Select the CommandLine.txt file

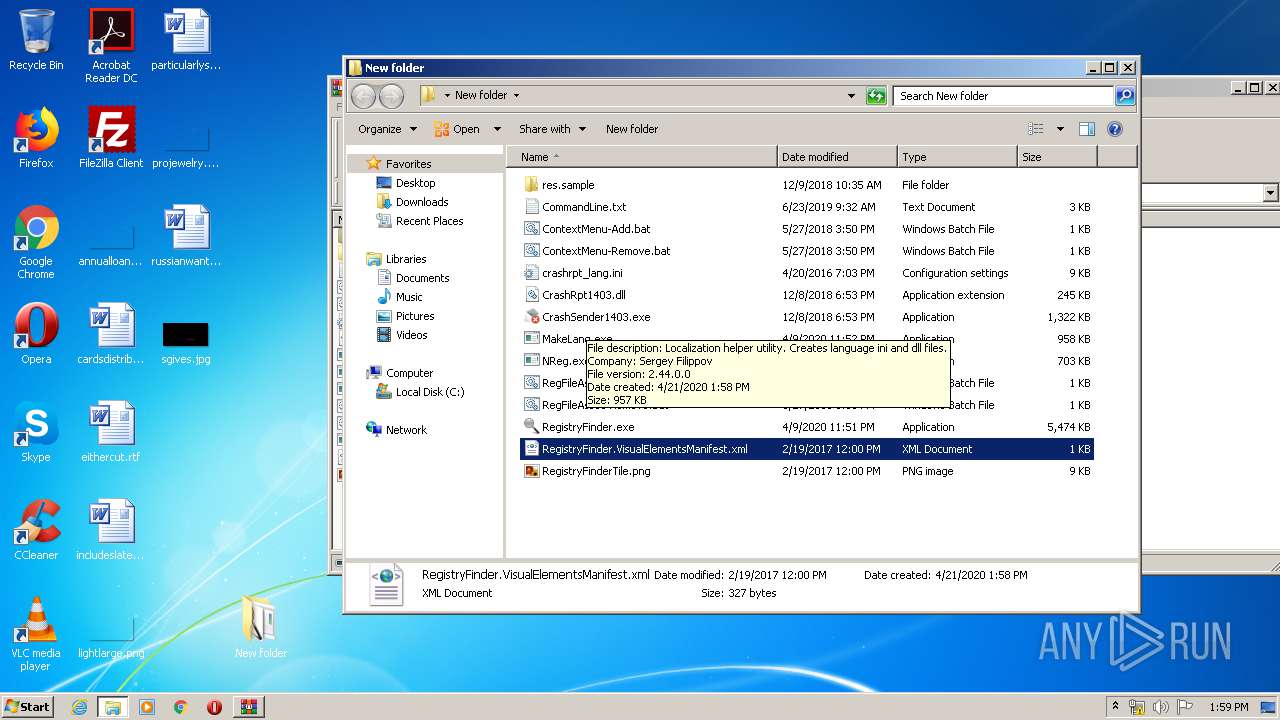(x=807, y=207)
